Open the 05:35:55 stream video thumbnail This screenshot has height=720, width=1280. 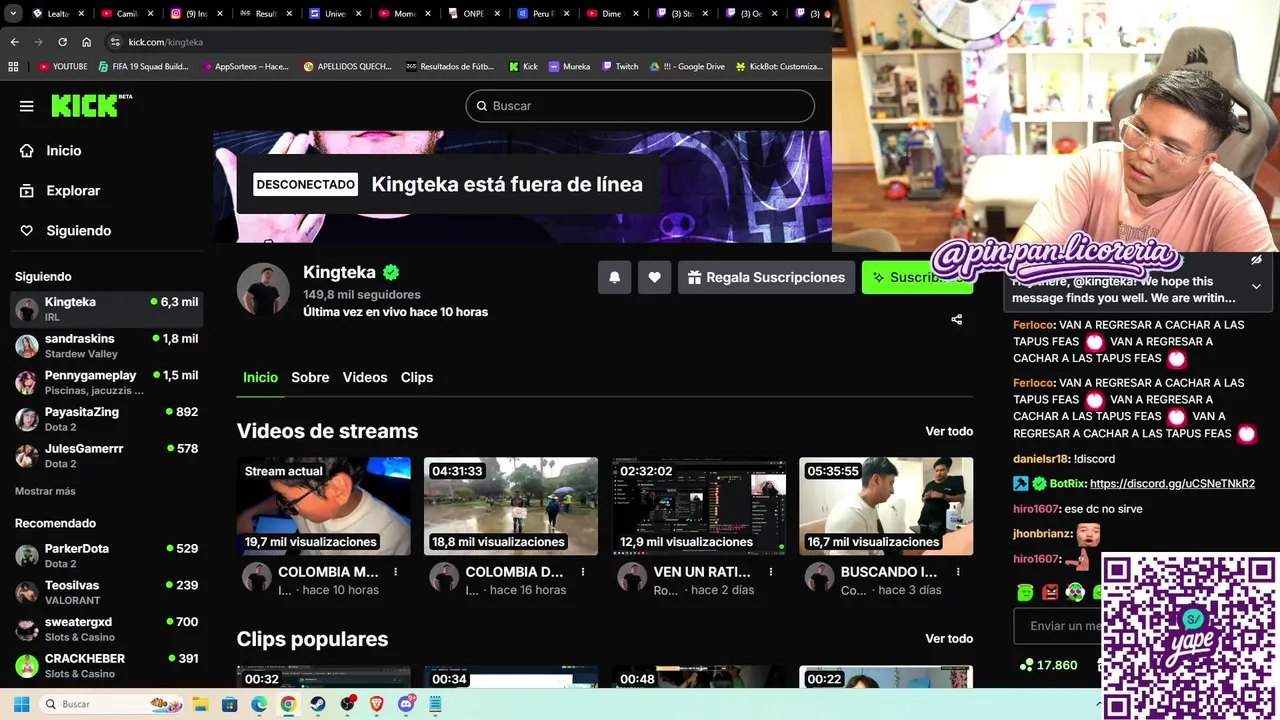pyautogui.click(x=886, y=506)
